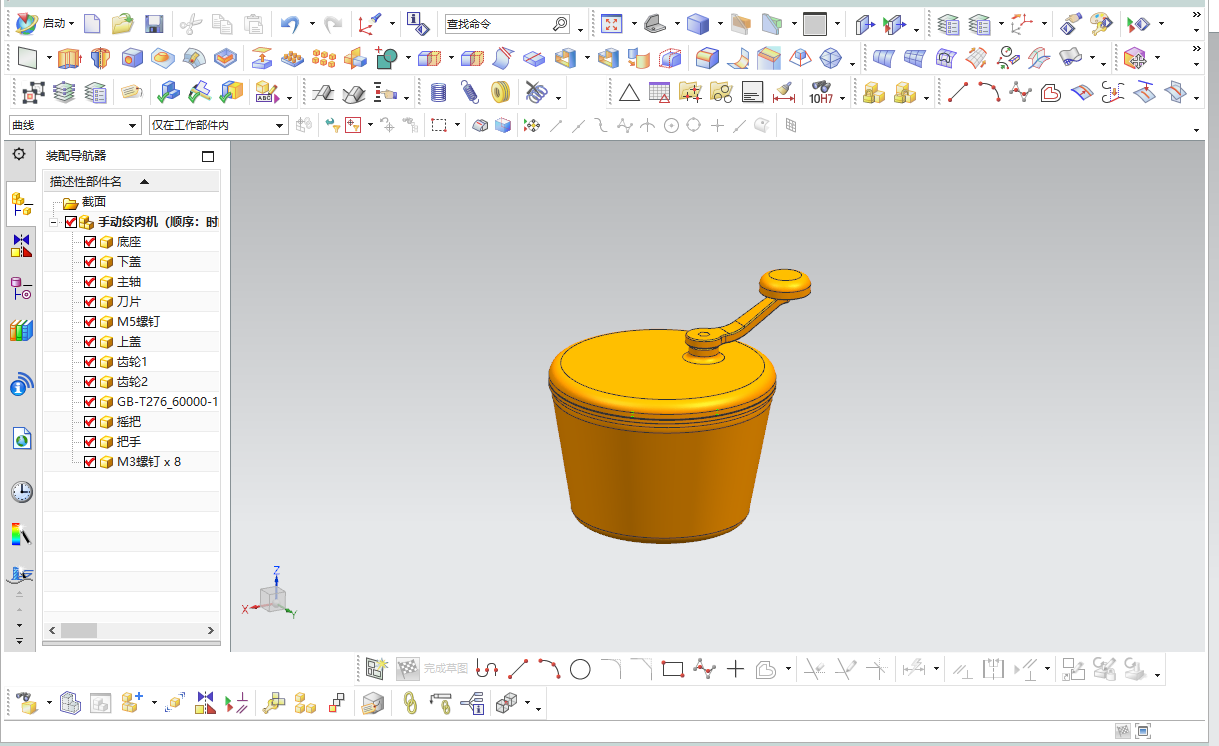This screenshot has width=1219, height=746.
Task: Open the 曲线 selection type dropdown
Action: [75, 125]
